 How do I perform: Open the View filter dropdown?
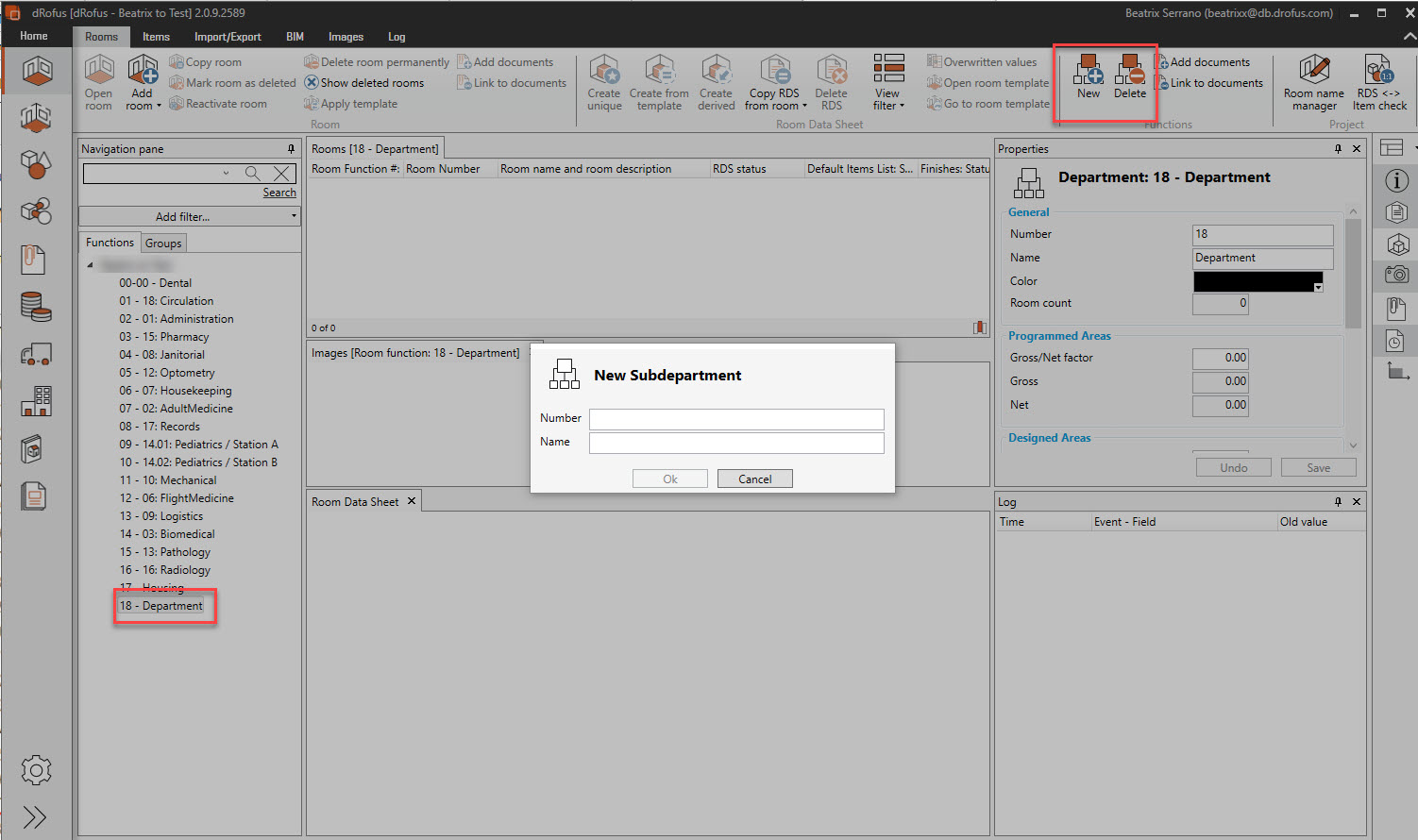(887, 83)
